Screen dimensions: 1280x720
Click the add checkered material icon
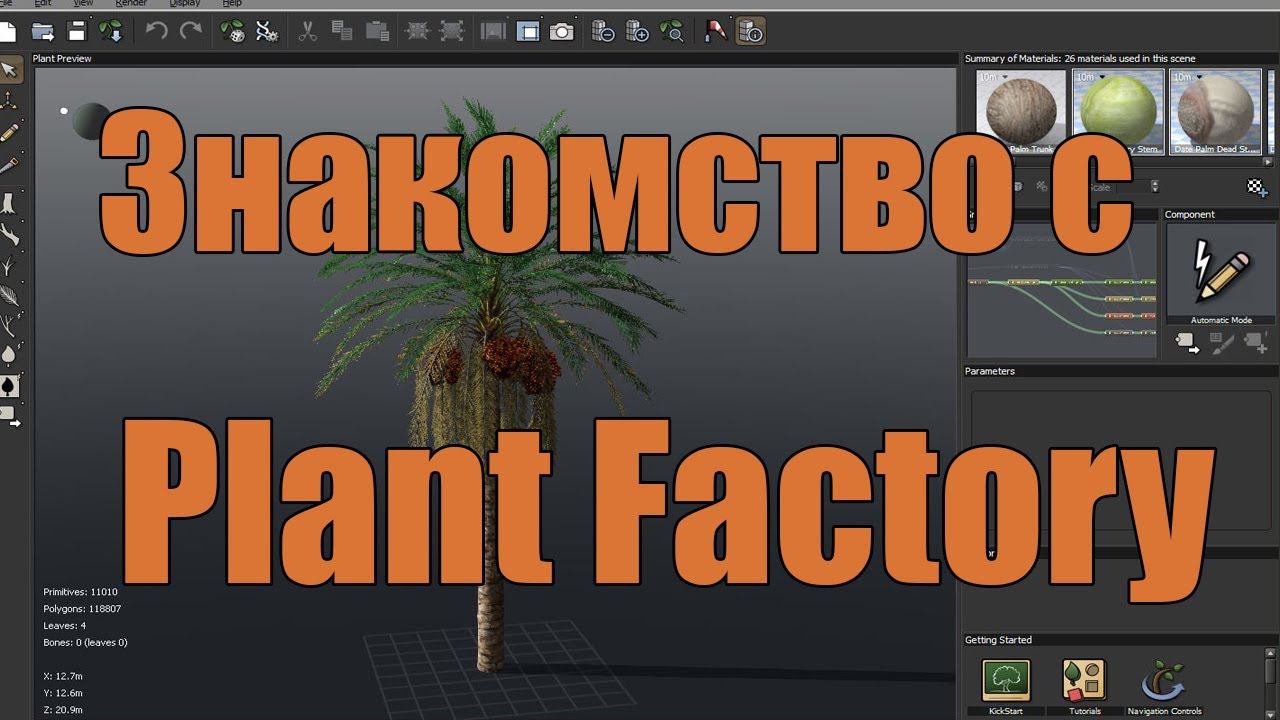coord(1257,187)
